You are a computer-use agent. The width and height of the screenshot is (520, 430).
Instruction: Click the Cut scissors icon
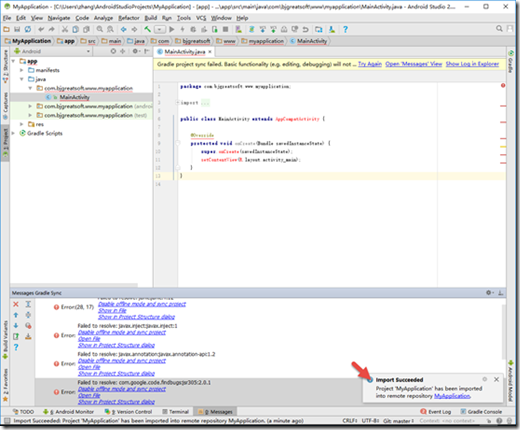65,29
